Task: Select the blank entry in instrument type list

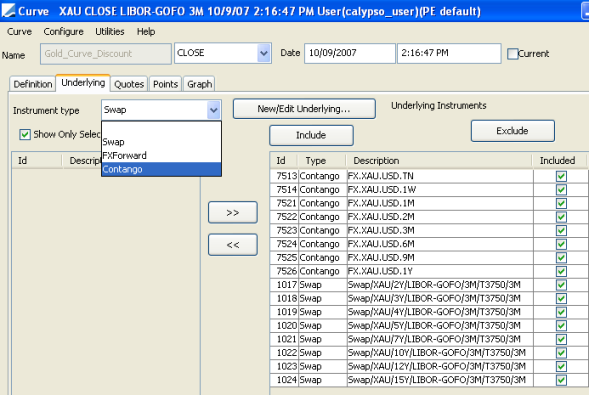Action: 161,128
